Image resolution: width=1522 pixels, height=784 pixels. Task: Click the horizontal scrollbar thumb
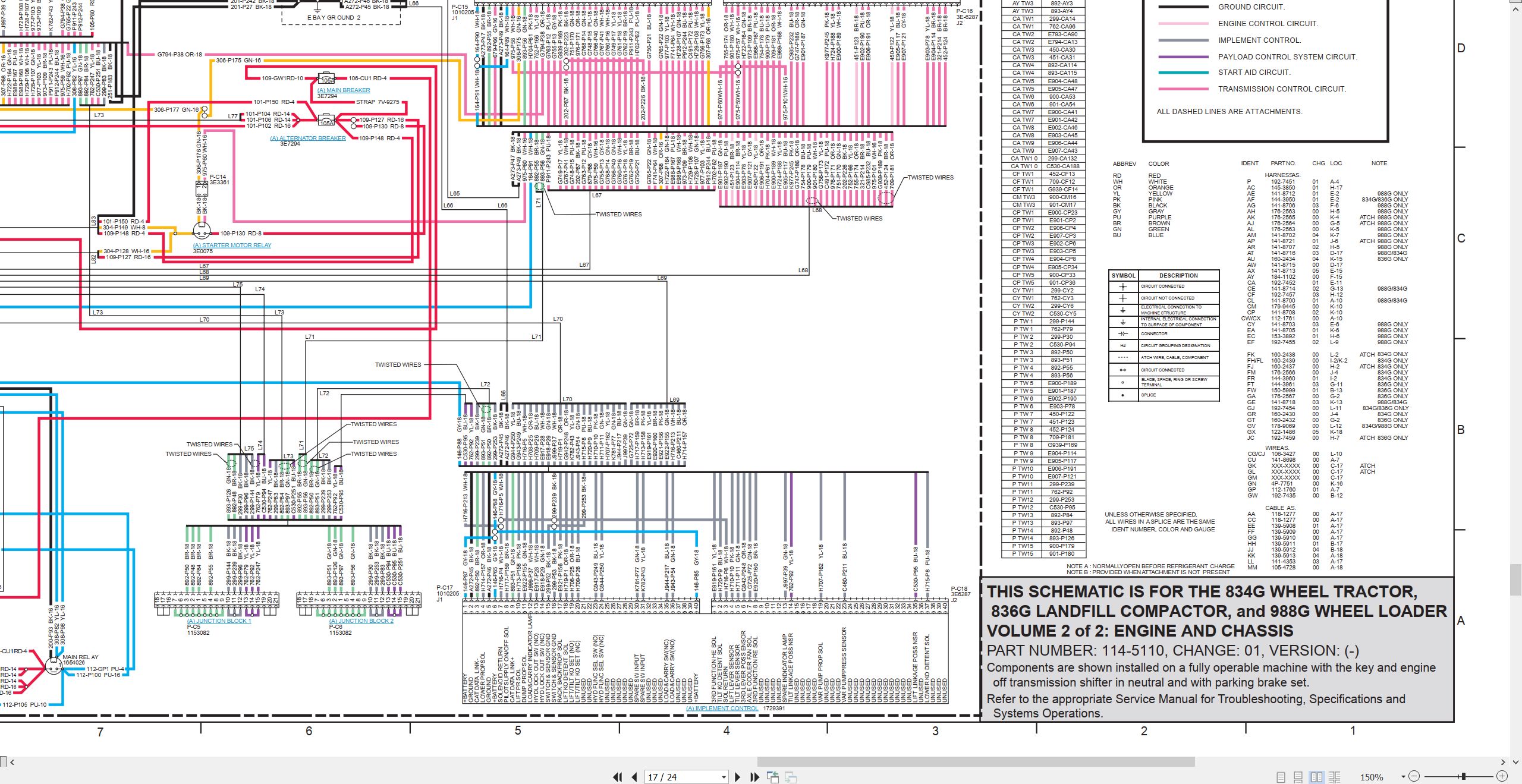pos(976,762)
